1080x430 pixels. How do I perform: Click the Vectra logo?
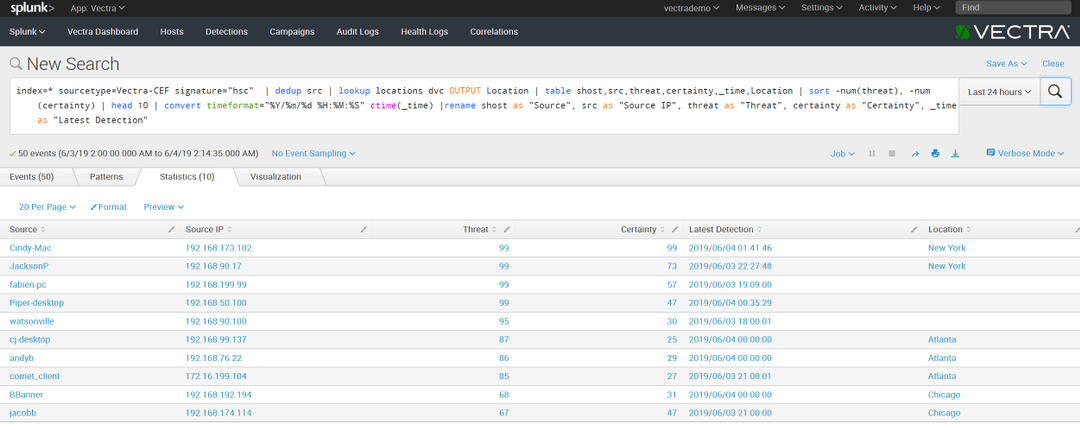tap(1012, 32)
